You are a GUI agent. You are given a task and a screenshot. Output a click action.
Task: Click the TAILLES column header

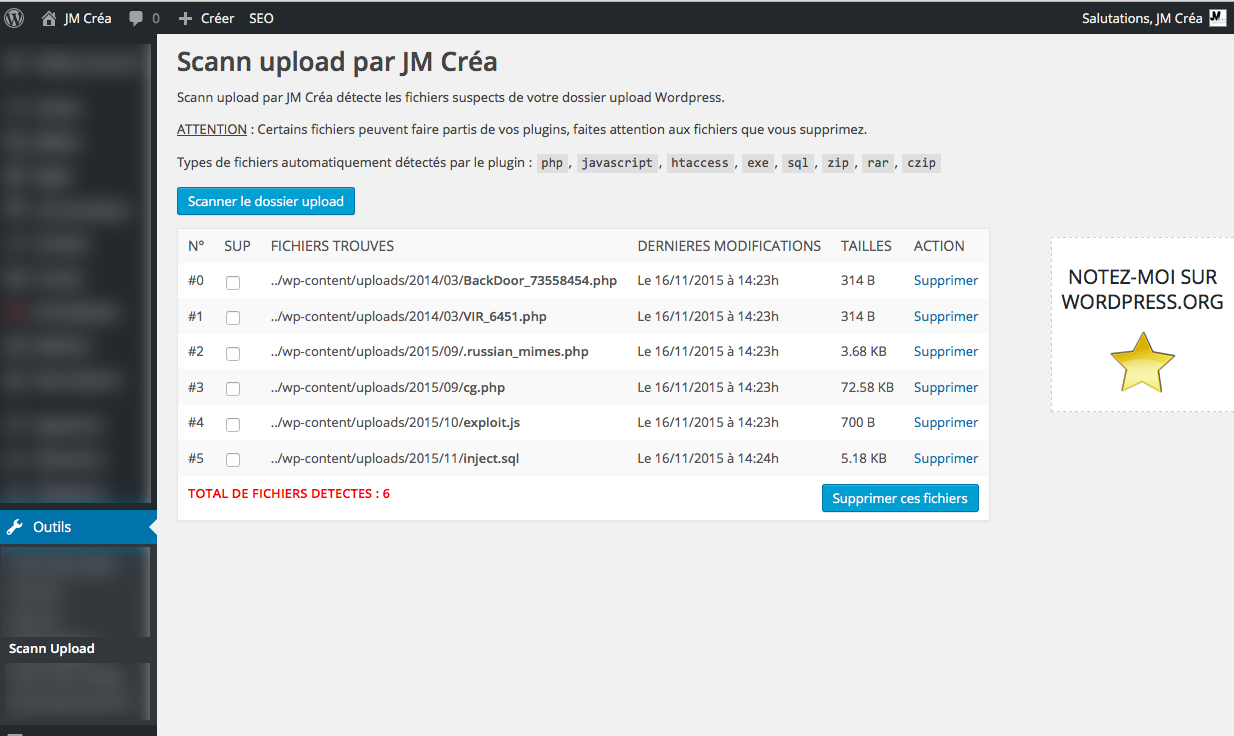click(x=866, y=246)
